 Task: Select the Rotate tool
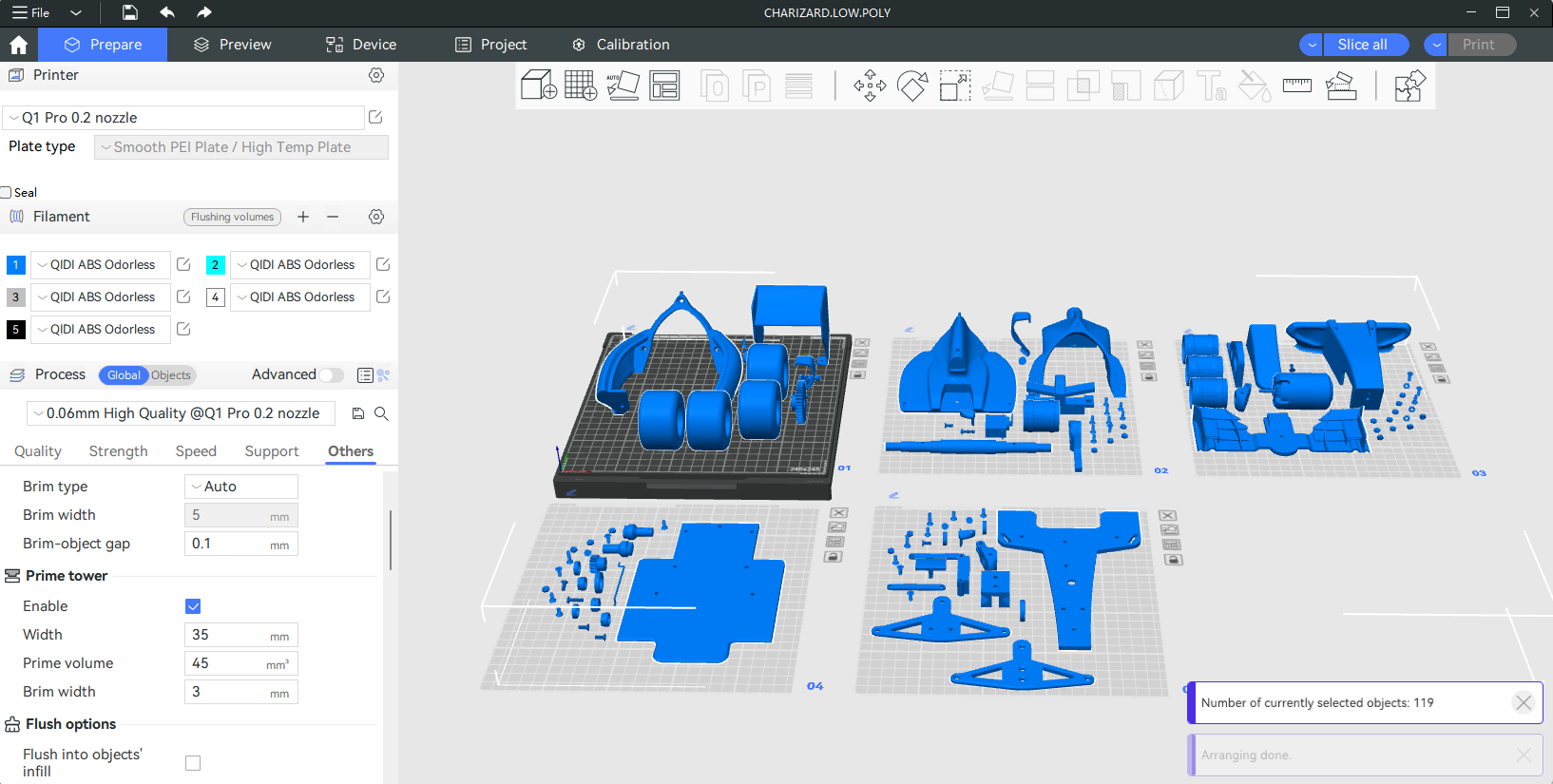[912, 86]
